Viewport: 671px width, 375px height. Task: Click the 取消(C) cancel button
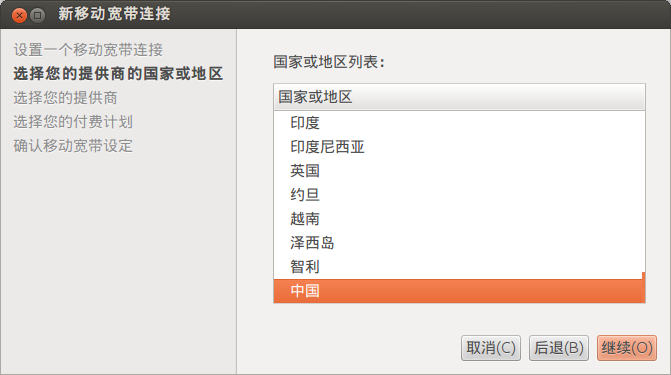(x=491, y=348)
